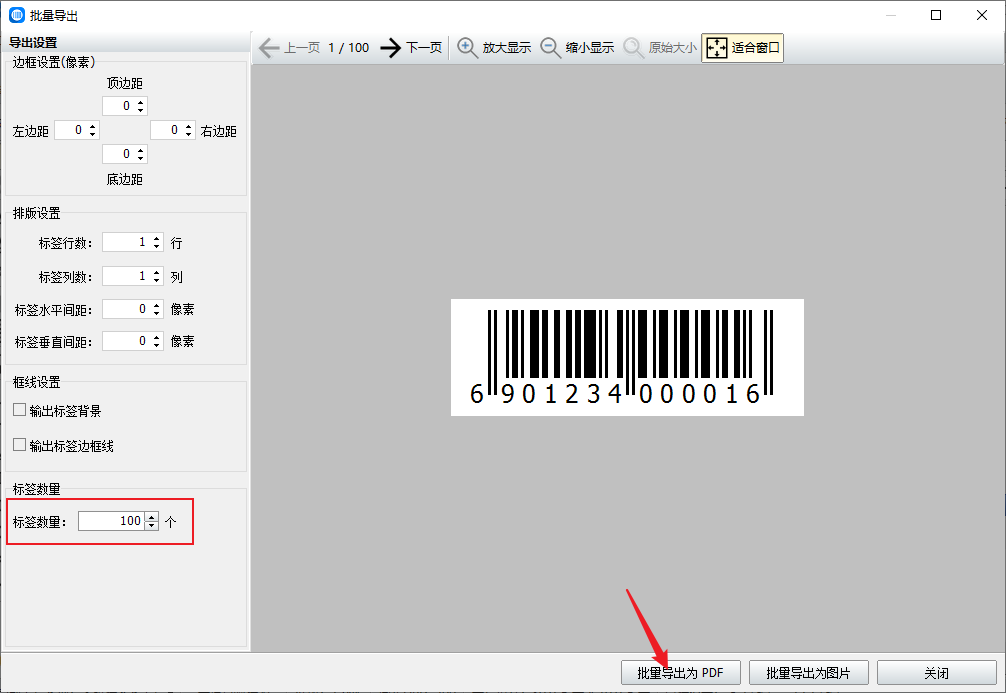The image size is (1006, 693).
Task: Increase 右边距 value with up arrow
Action: click(x=188, y=126)
